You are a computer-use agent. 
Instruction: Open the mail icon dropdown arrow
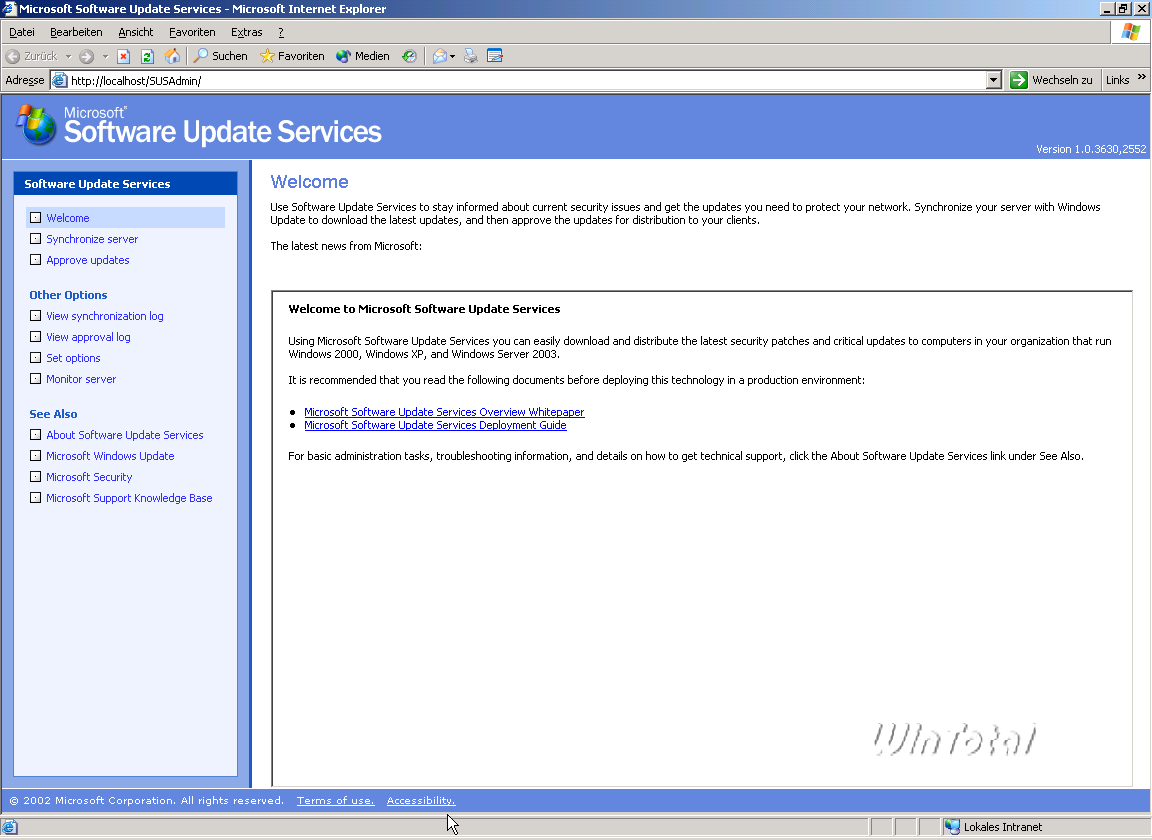pyautogui.click(x=453, y=56)
